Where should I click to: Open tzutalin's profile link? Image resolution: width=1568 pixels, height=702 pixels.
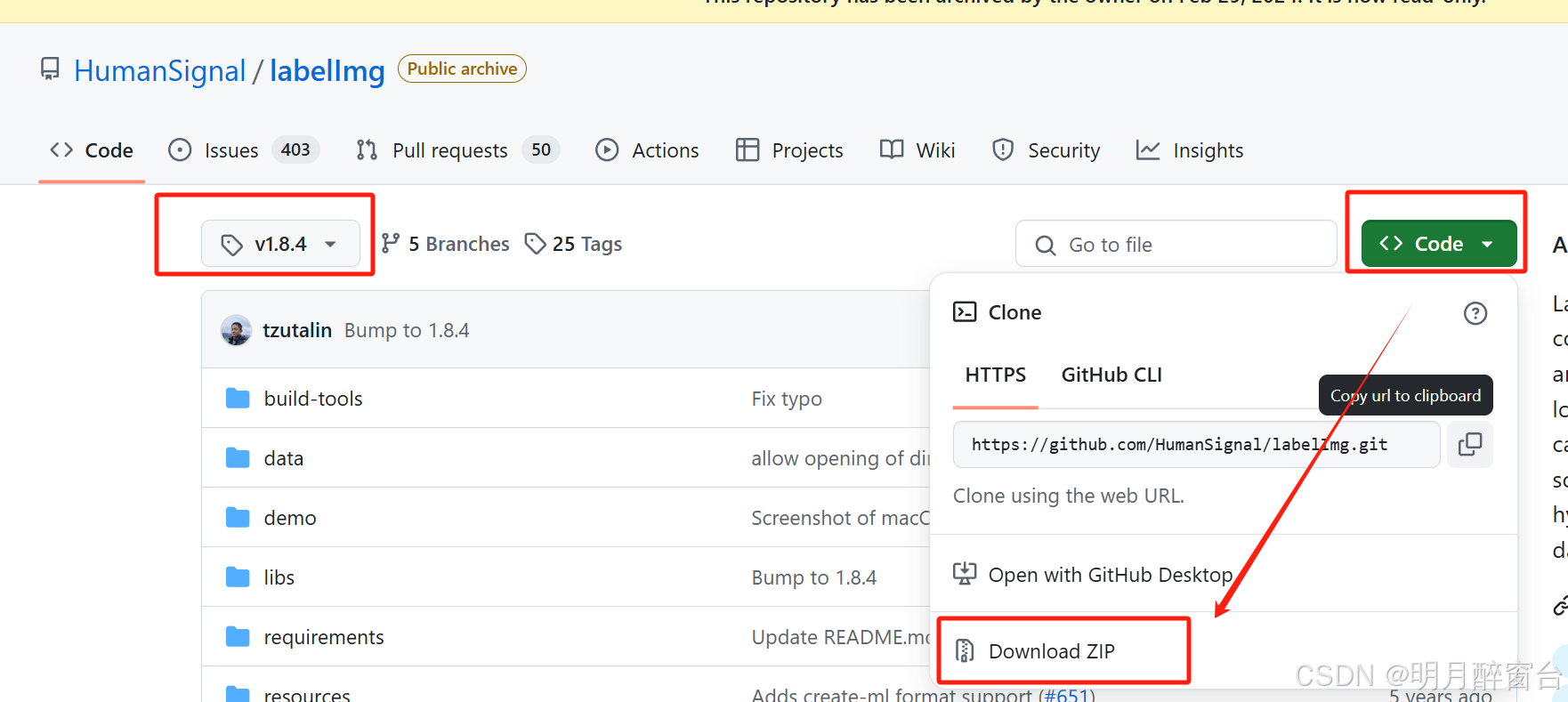pos(297,330)
